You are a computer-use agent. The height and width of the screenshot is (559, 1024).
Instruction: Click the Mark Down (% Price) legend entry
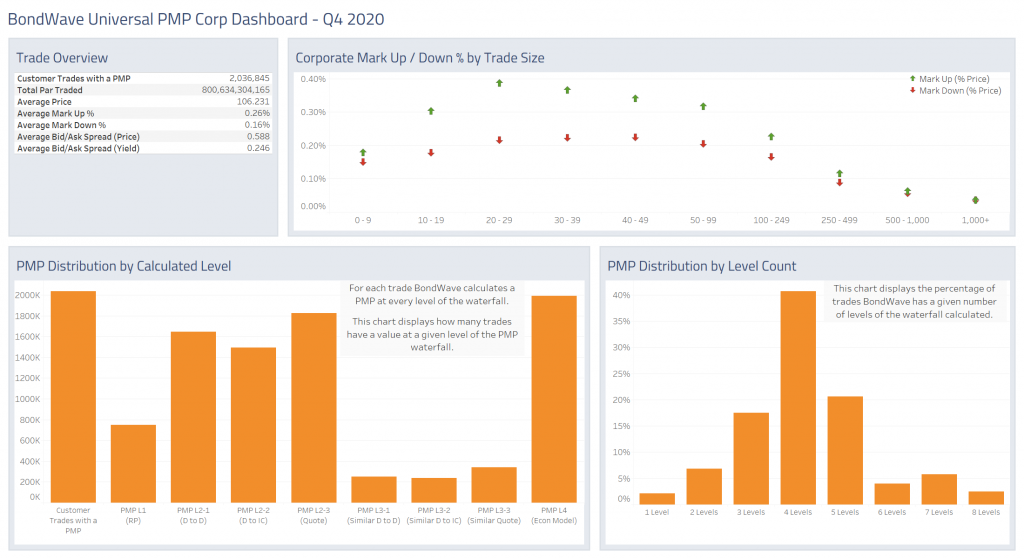tap(955, 91)
